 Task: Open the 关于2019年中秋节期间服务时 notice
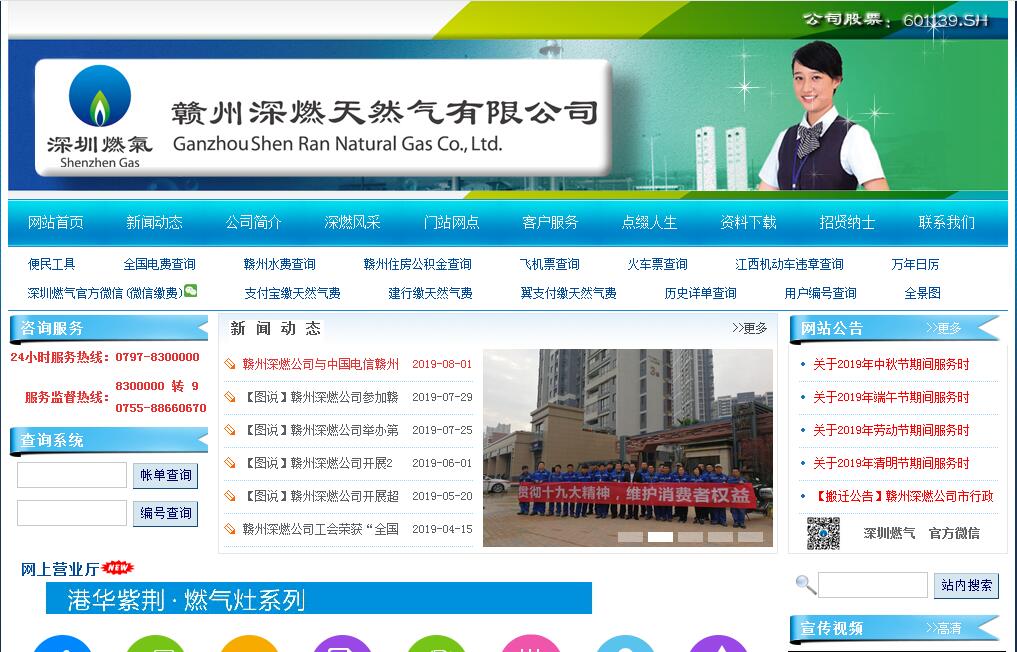pyautogui.click(x=890, y=364)
